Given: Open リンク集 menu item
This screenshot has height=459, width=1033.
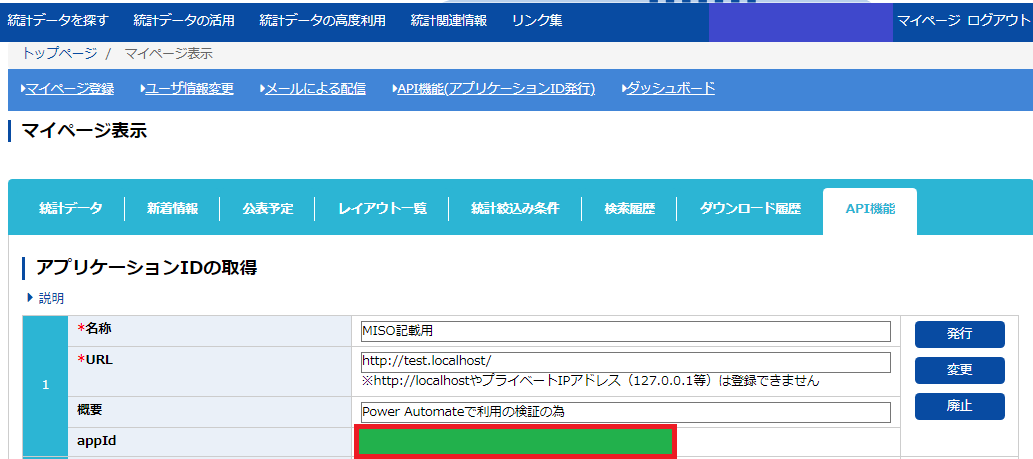Looking at the screenshot, I should tap(536, 20).
